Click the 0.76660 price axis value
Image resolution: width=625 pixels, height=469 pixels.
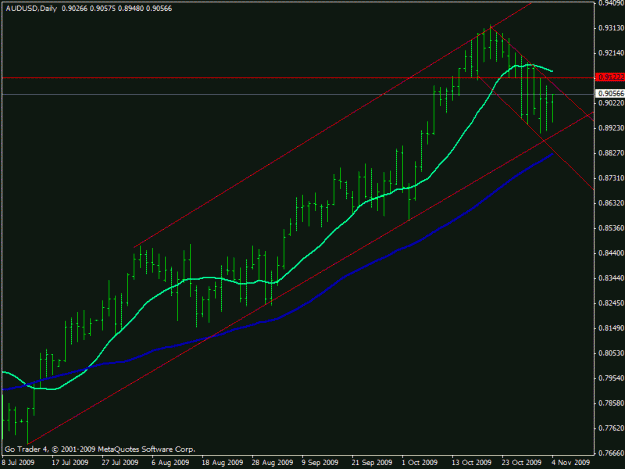611,453
